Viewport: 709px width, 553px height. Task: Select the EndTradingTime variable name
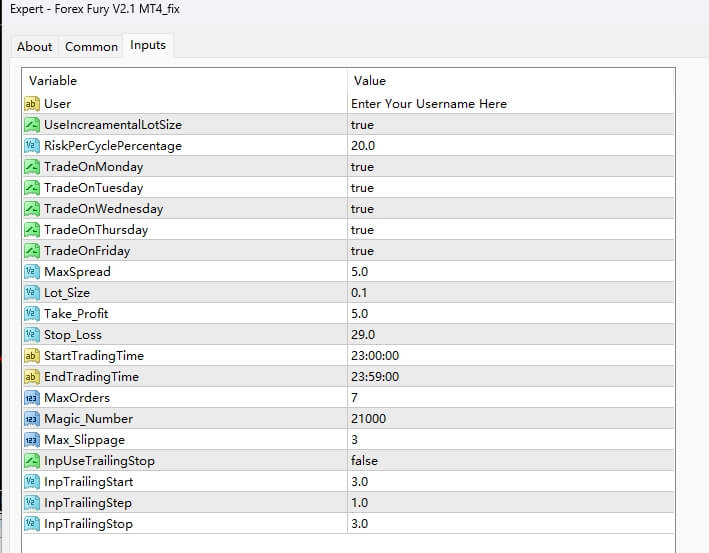[x=91, y=377]
